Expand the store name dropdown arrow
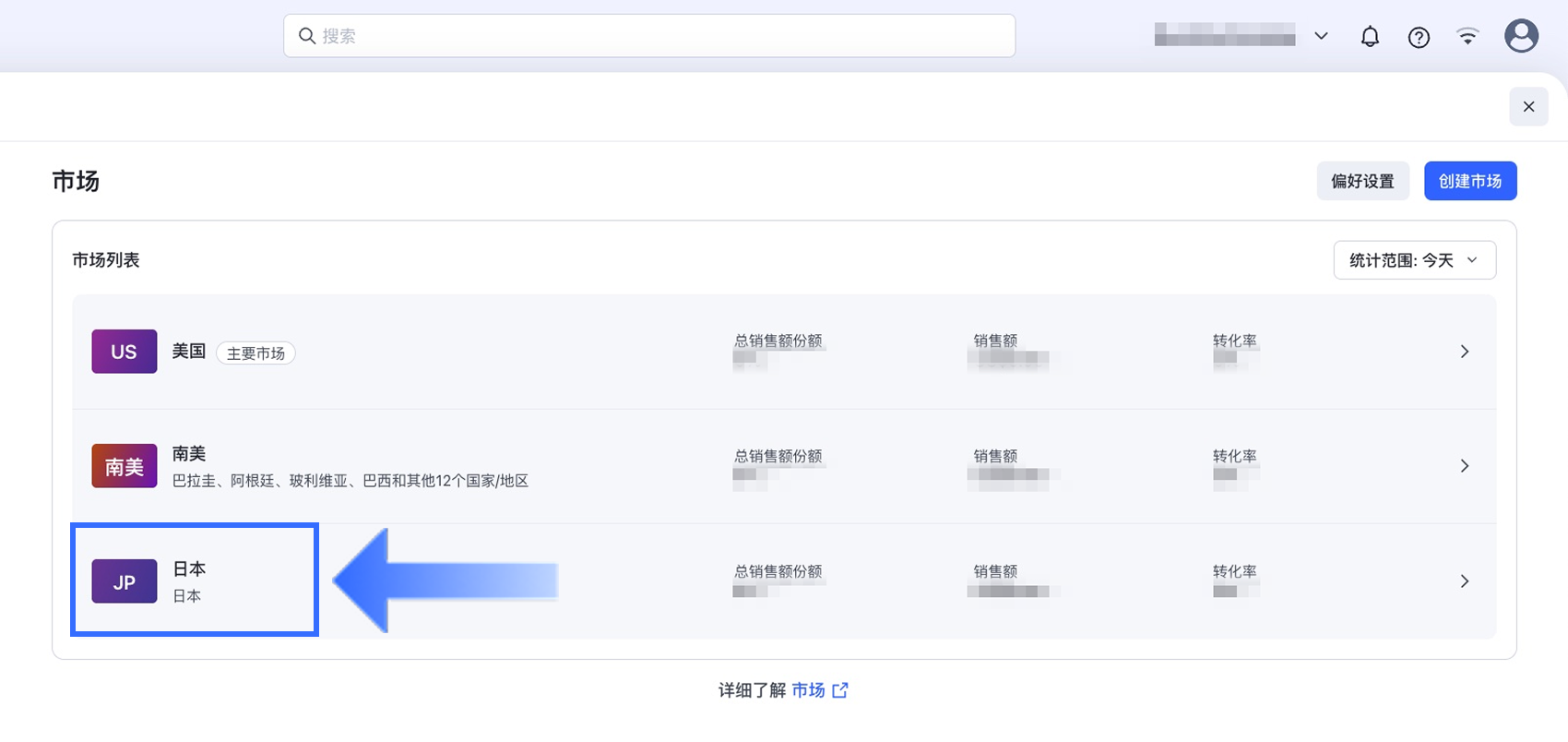This screenshot has width=1568, height=742. pyautogui.click(x=1321, y=37)
